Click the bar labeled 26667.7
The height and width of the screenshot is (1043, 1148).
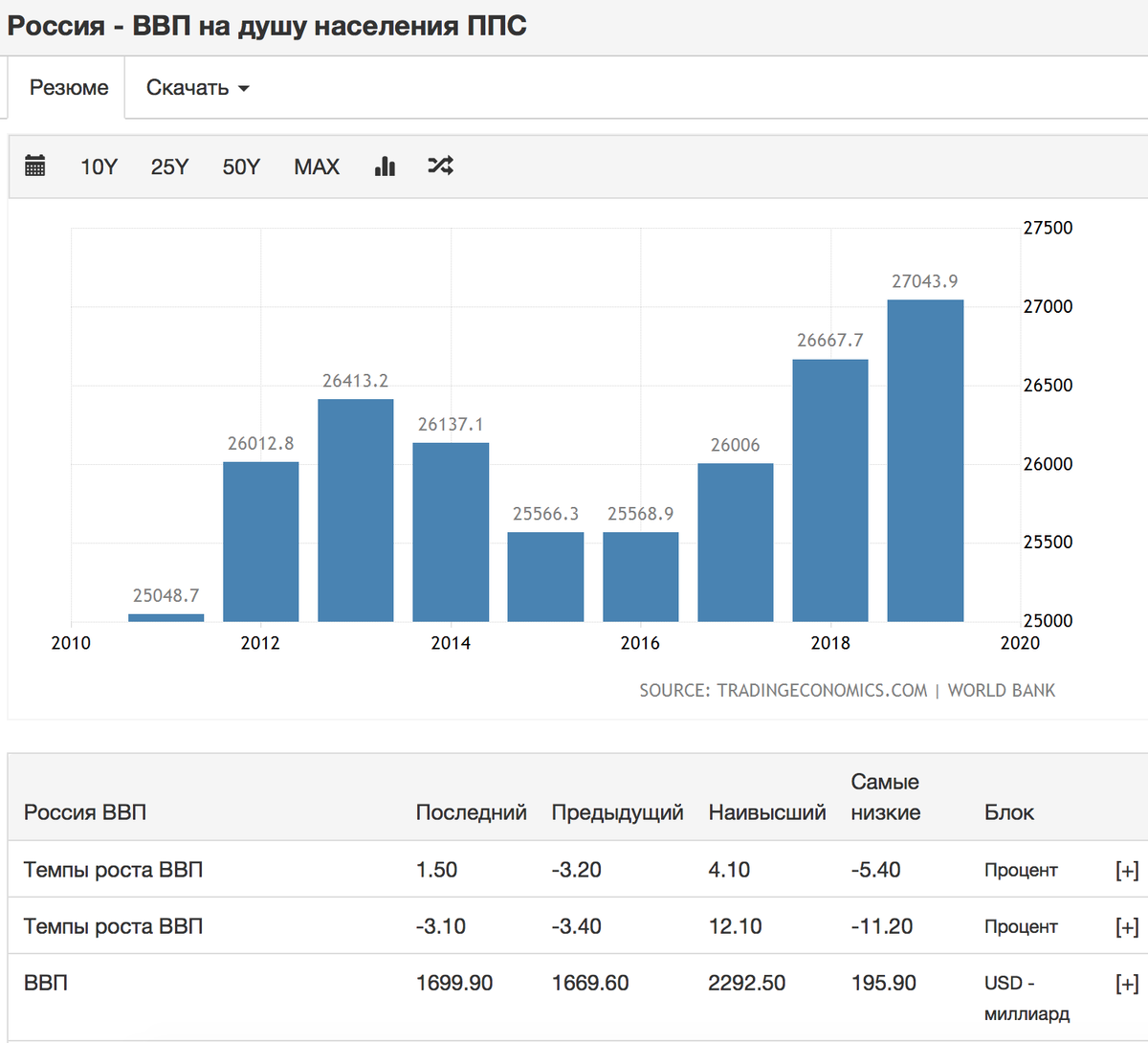tap(830, 491)
